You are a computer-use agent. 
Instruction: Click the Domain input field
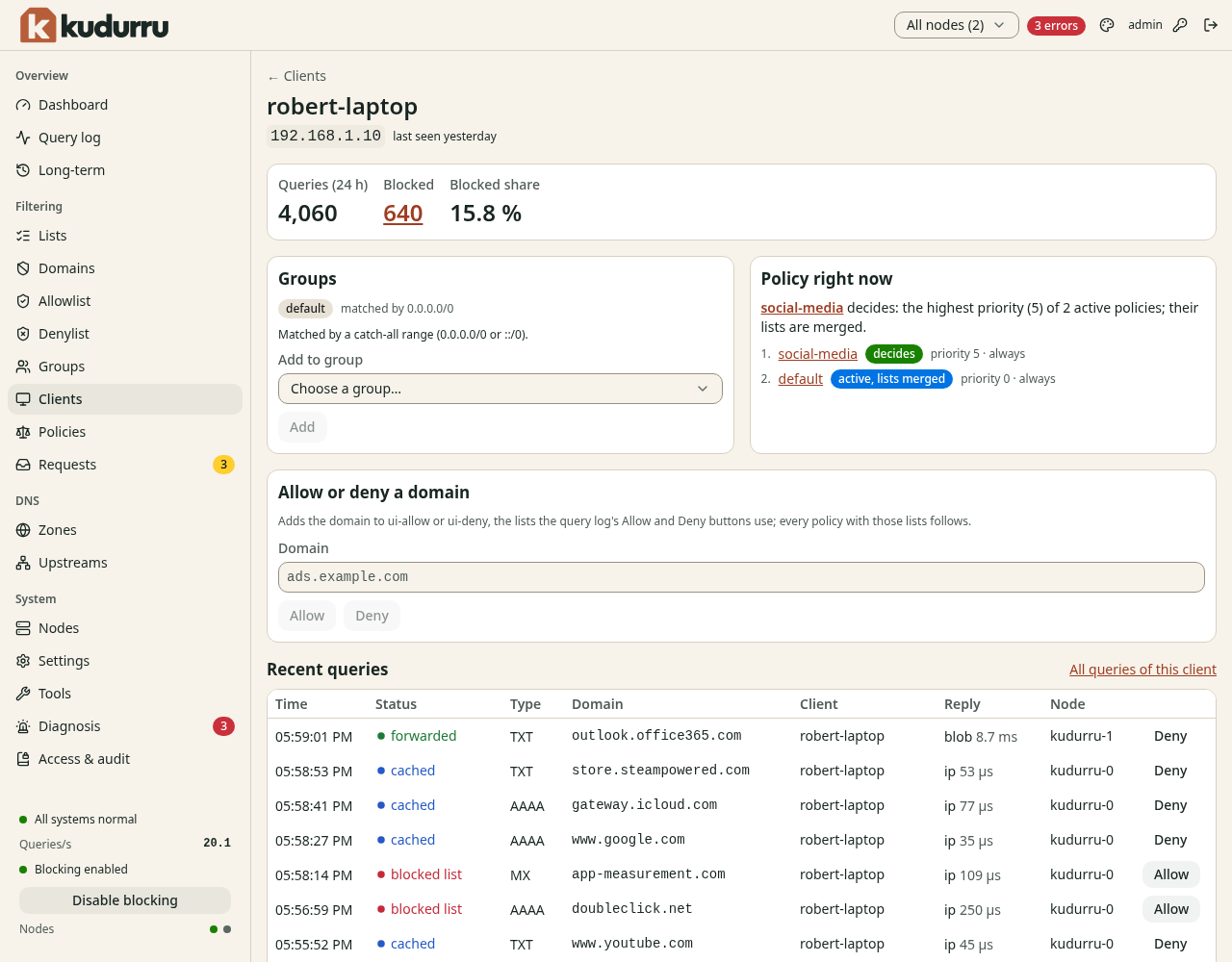pos(741,577)
